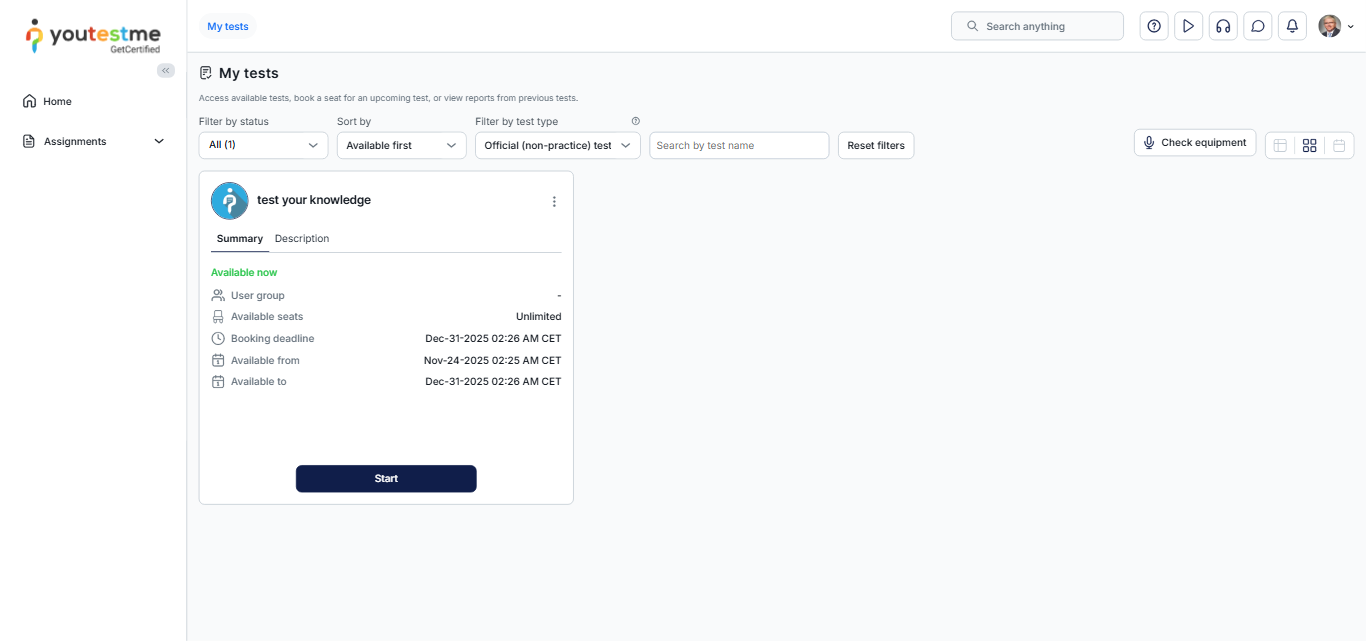Open the Filter by test type dropdown
1366x641 pixels.
[x=557, y=145]
